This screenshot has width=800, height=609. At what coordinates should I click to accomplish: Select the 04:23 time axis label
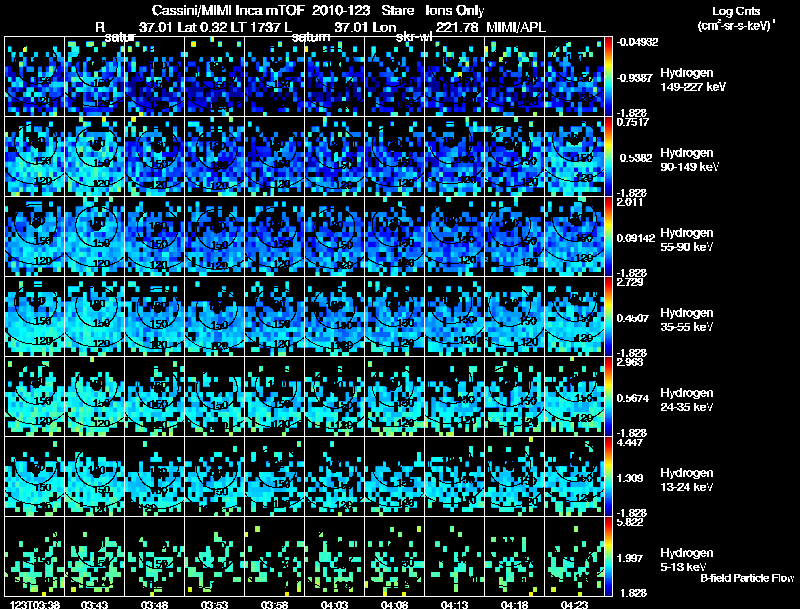574,604
